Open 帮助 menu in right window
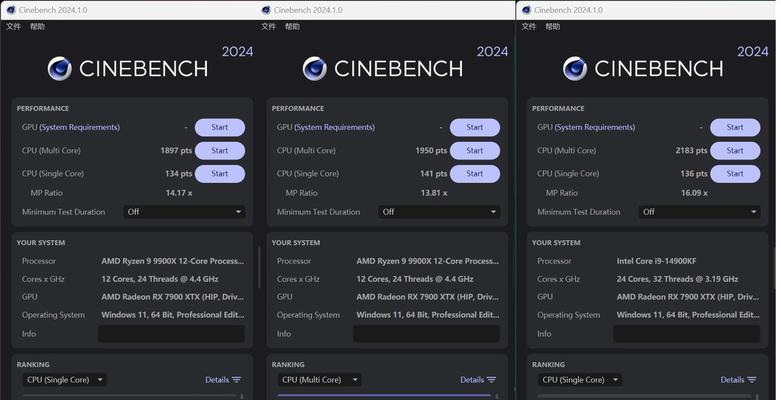 (552, 26)
